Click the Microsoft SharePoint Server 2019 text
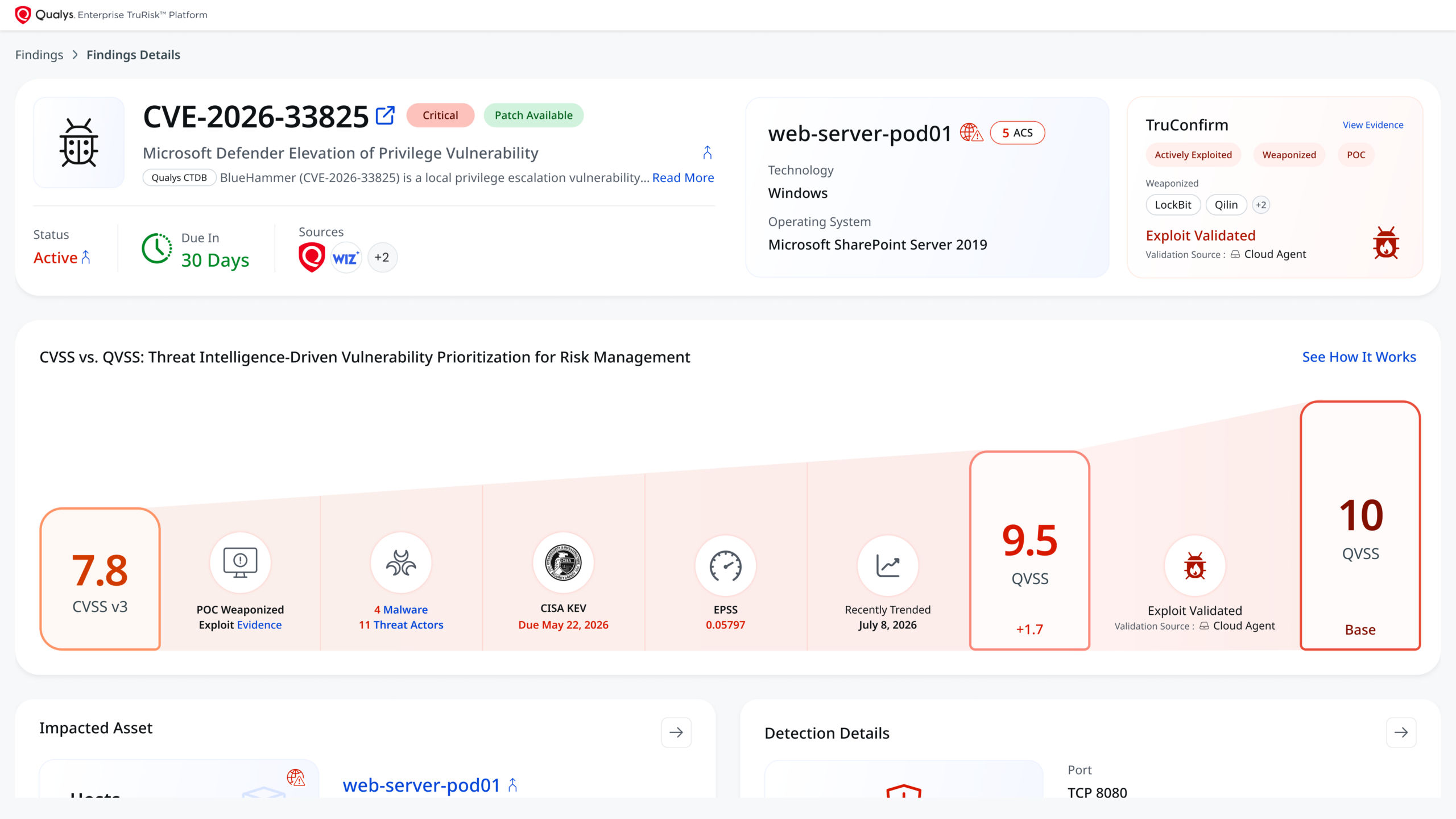This screenshot has width=1456, height=819. (878, 245)
